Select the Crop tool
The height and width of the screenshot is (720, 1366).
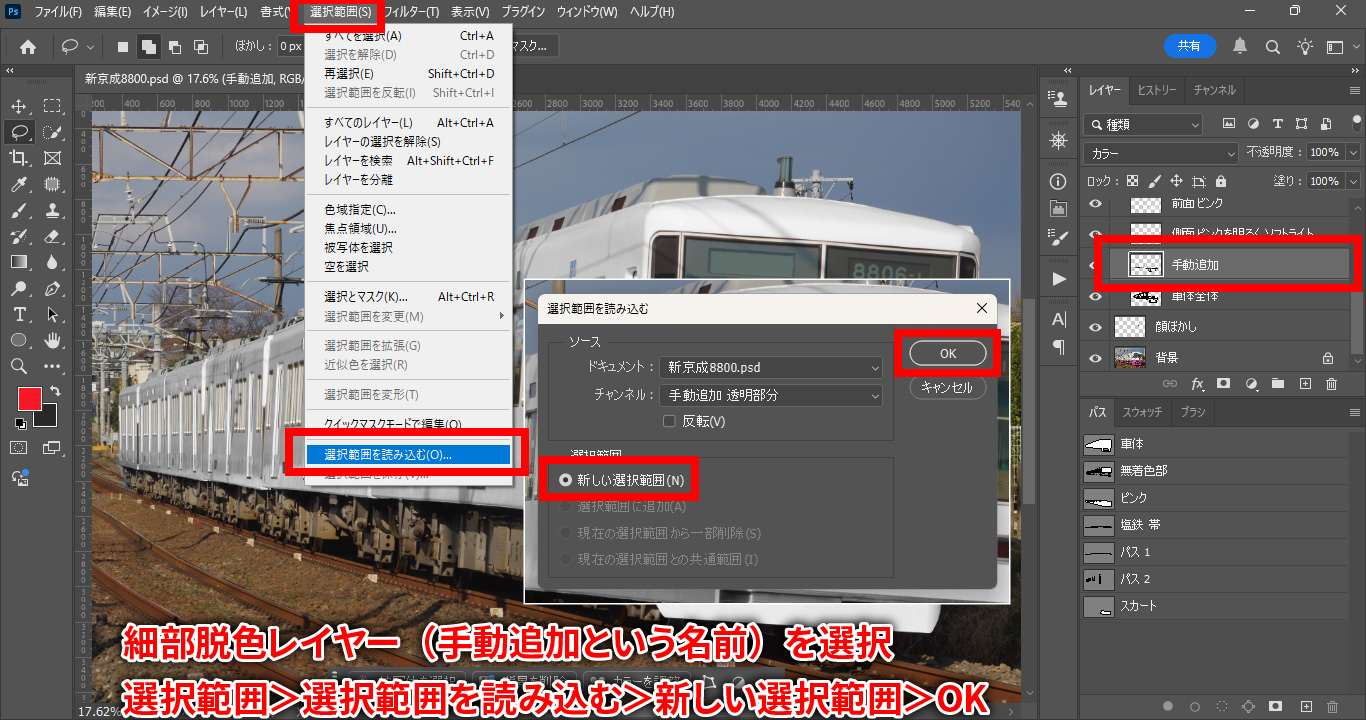click(19, 158)
